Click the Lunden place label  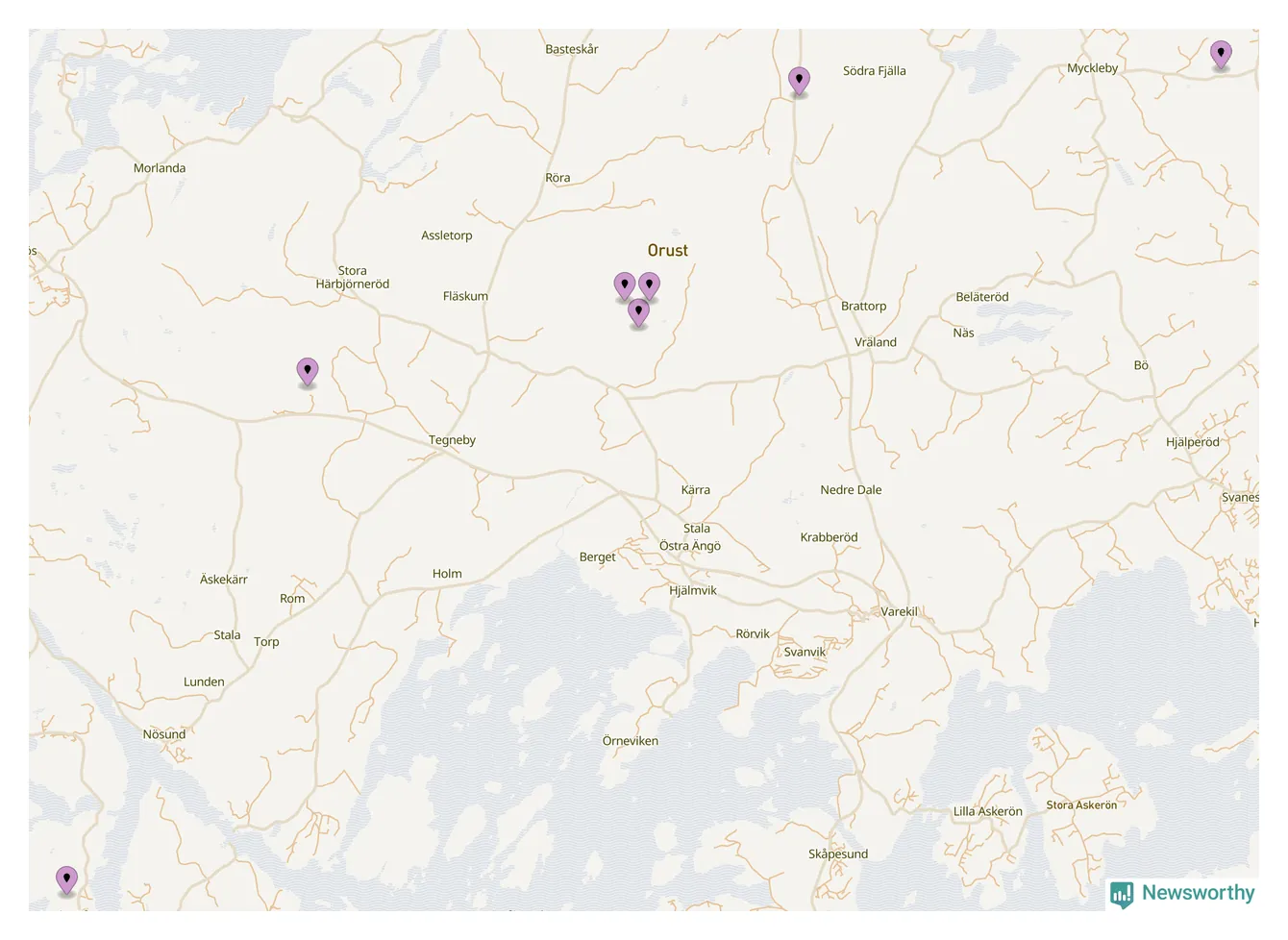204,682
